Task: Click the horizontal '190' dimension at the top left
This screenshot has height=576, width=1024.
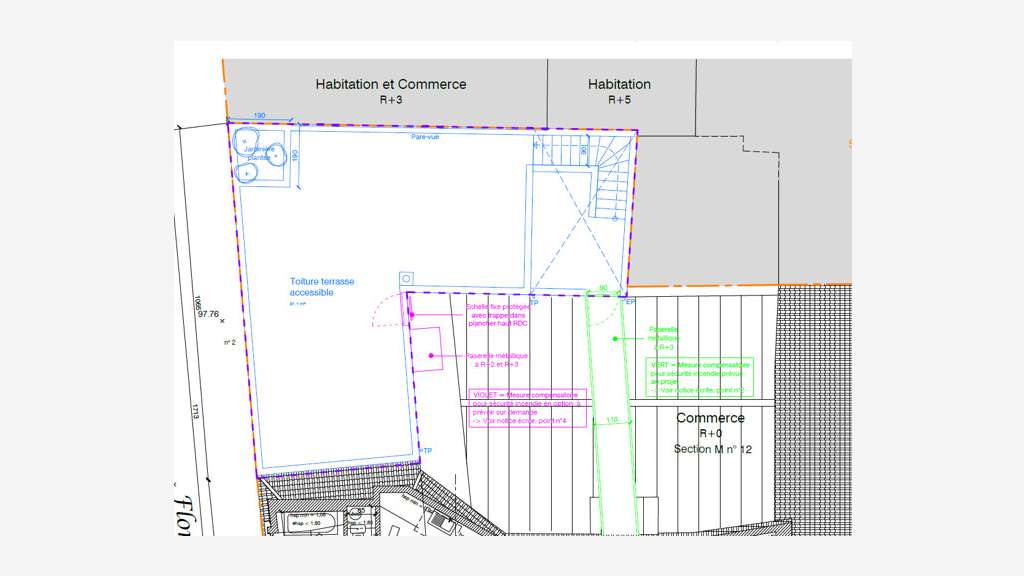Action: pyautogui.click(x=259, y=116)
